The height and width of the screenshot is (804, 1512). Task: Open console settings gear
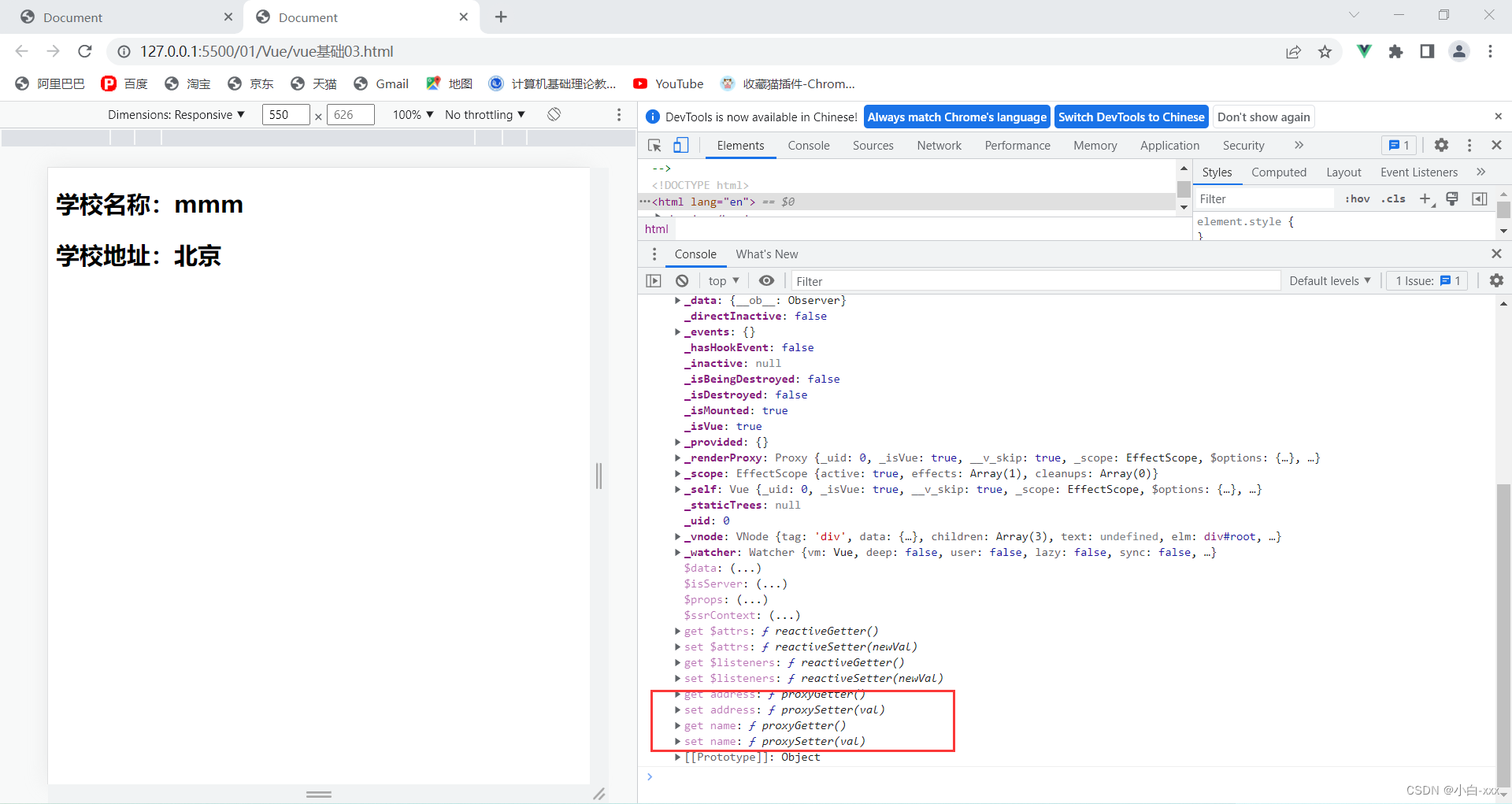tap(1496, 280)
